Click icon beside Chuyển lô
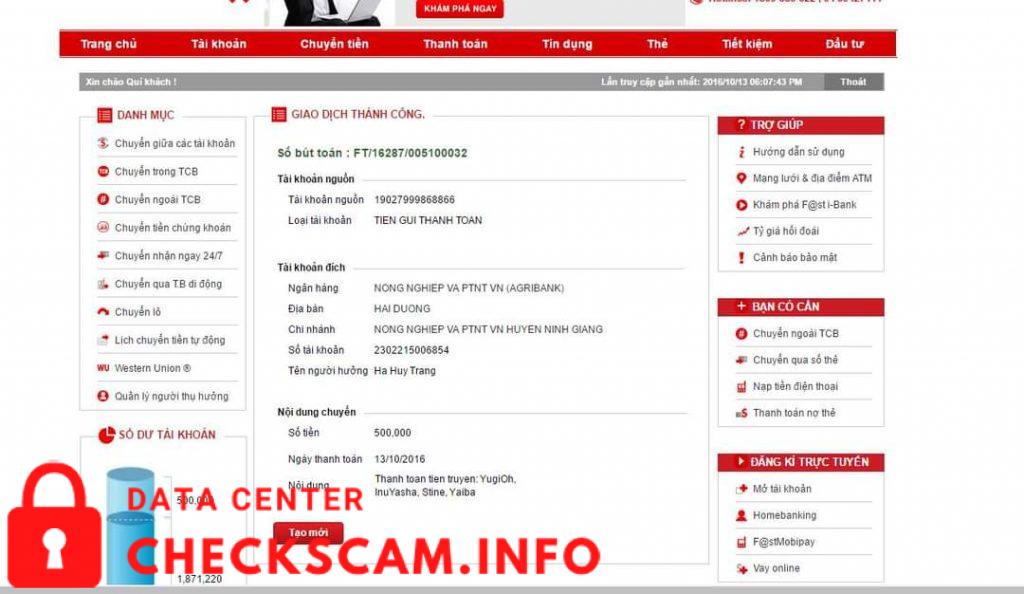This screenshot has width=1024, height=594. pyautogui.click(x=103, y=311)
